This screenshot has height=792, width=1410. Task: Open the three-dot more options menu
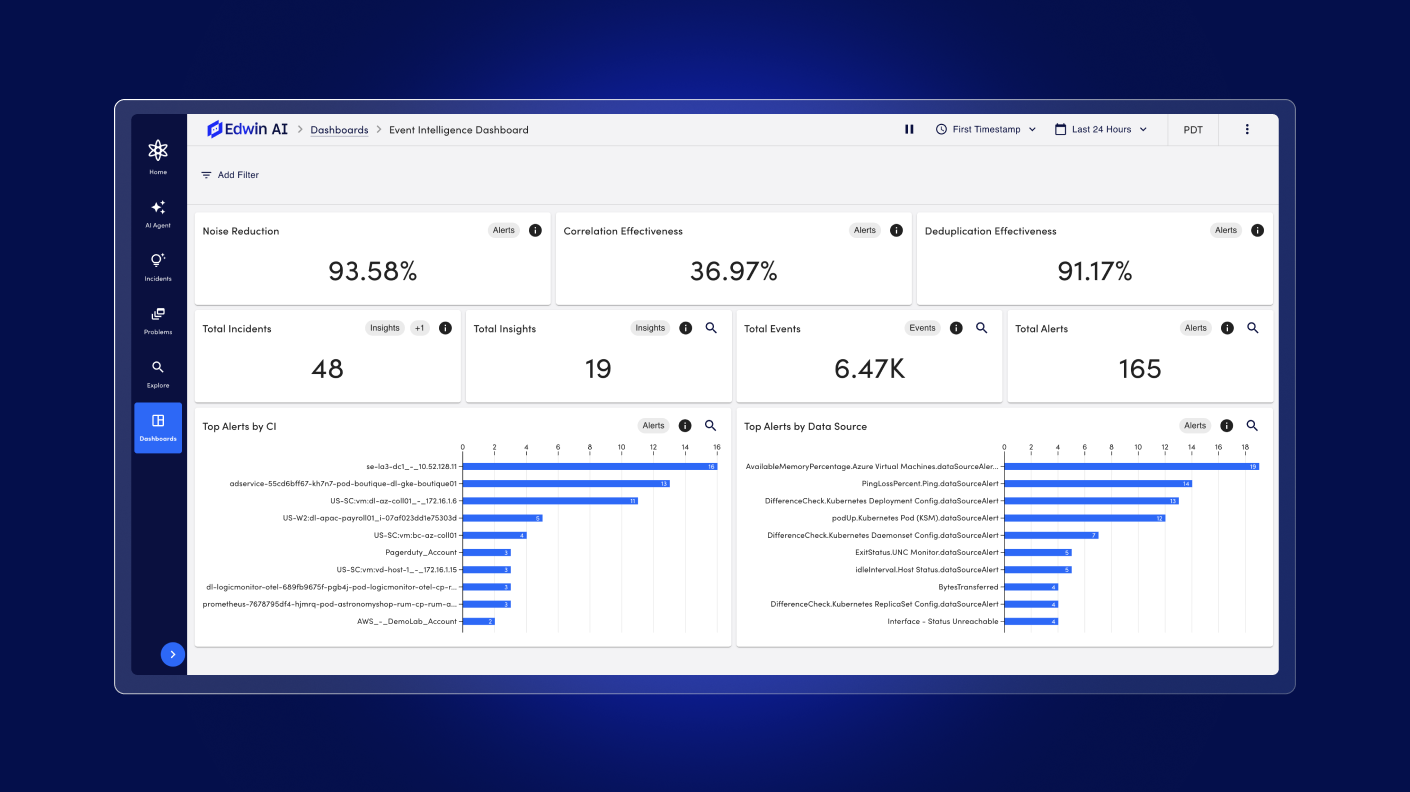coord(1247,129)
